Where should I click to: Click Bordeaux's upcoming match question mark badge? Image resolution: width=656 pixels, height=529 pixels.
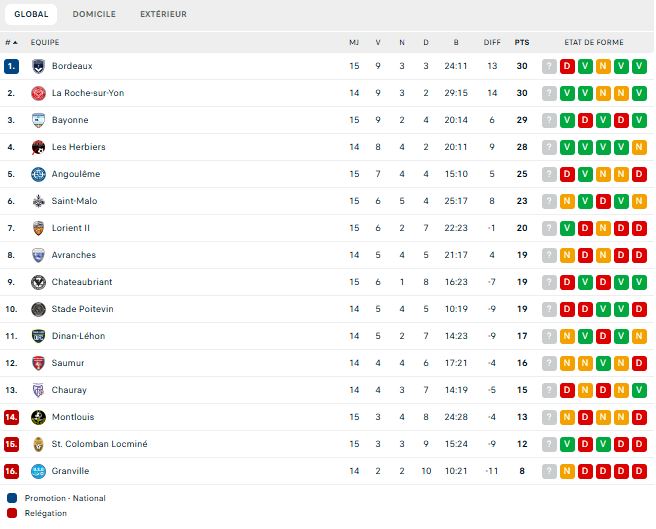(x=549, y=66)
